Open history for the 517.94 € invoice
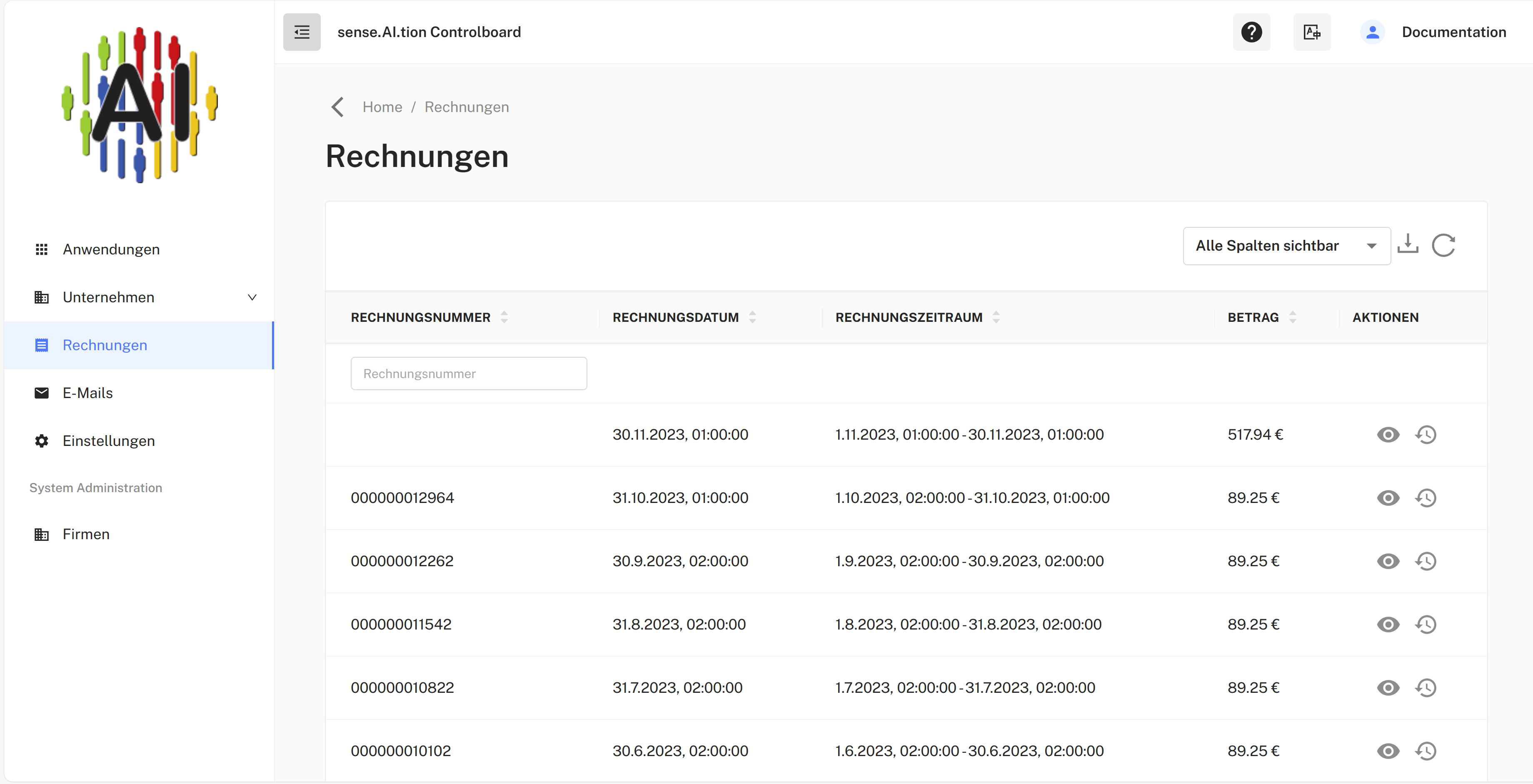Image resolution: width=1533 pixels, height=784 pixels. click(1426, 435)
